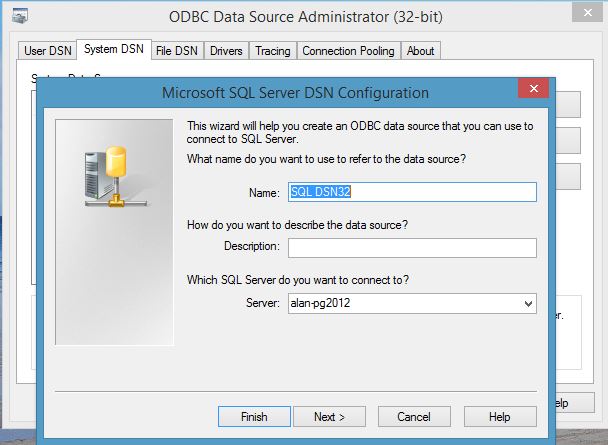Click Next to continue the wizard
This screenshot has width=608, height=445.
tap(329, 416)
